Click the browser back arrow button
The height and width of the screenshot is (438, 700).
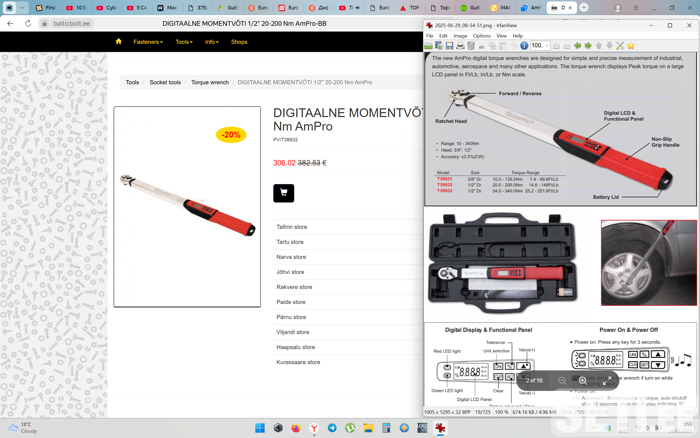[10, 23]
